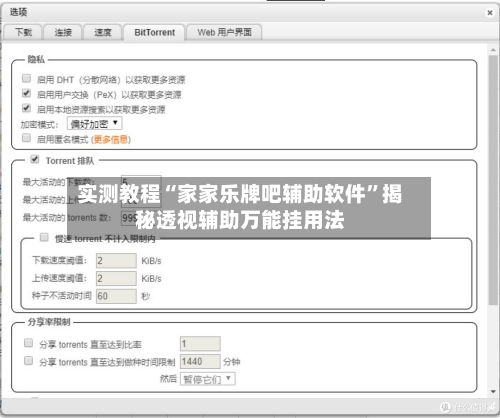Click the scrollbar down arrow

[493, 392]
